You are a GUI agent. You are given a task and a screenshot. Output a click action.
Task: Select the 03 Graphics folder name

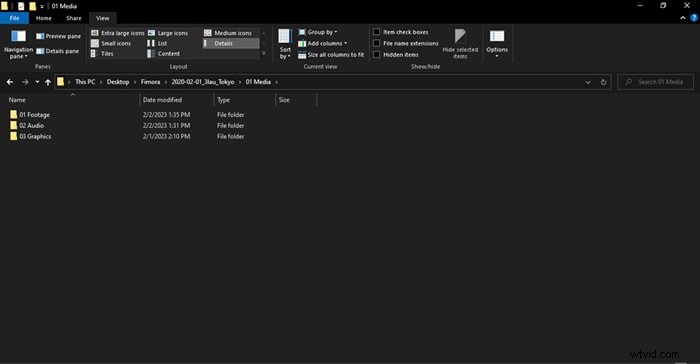[35, 136]
